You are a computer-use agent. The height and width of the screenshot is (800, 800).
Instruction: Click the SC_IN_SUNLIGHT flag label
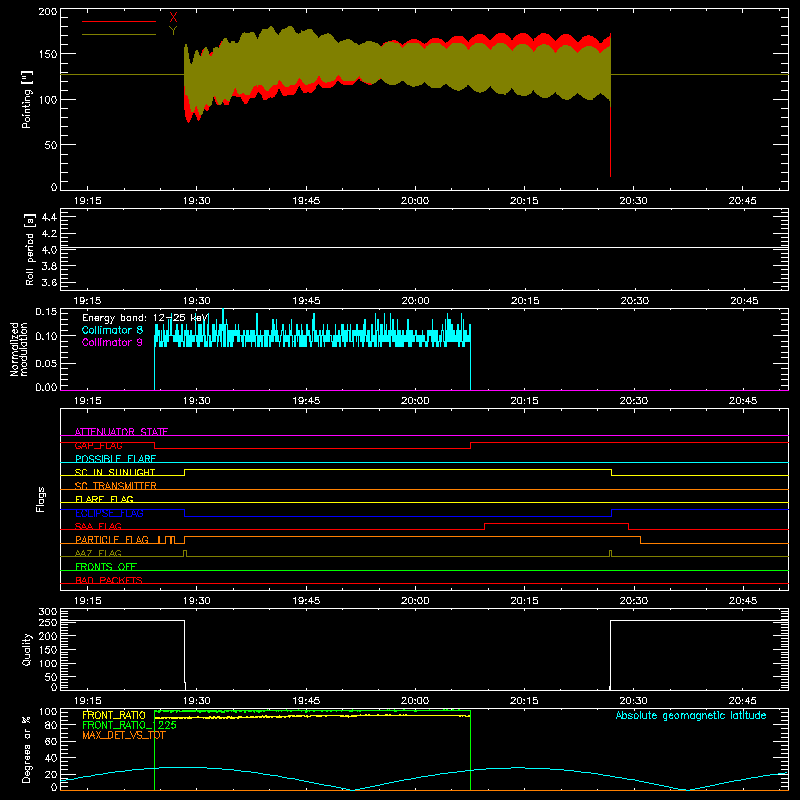(115, 472)
